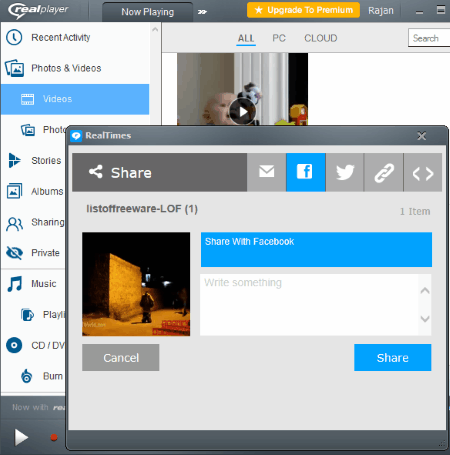This screenshot has height=455, width=450.
Task: Click Upgrade To Premium button
Action: 303,10
